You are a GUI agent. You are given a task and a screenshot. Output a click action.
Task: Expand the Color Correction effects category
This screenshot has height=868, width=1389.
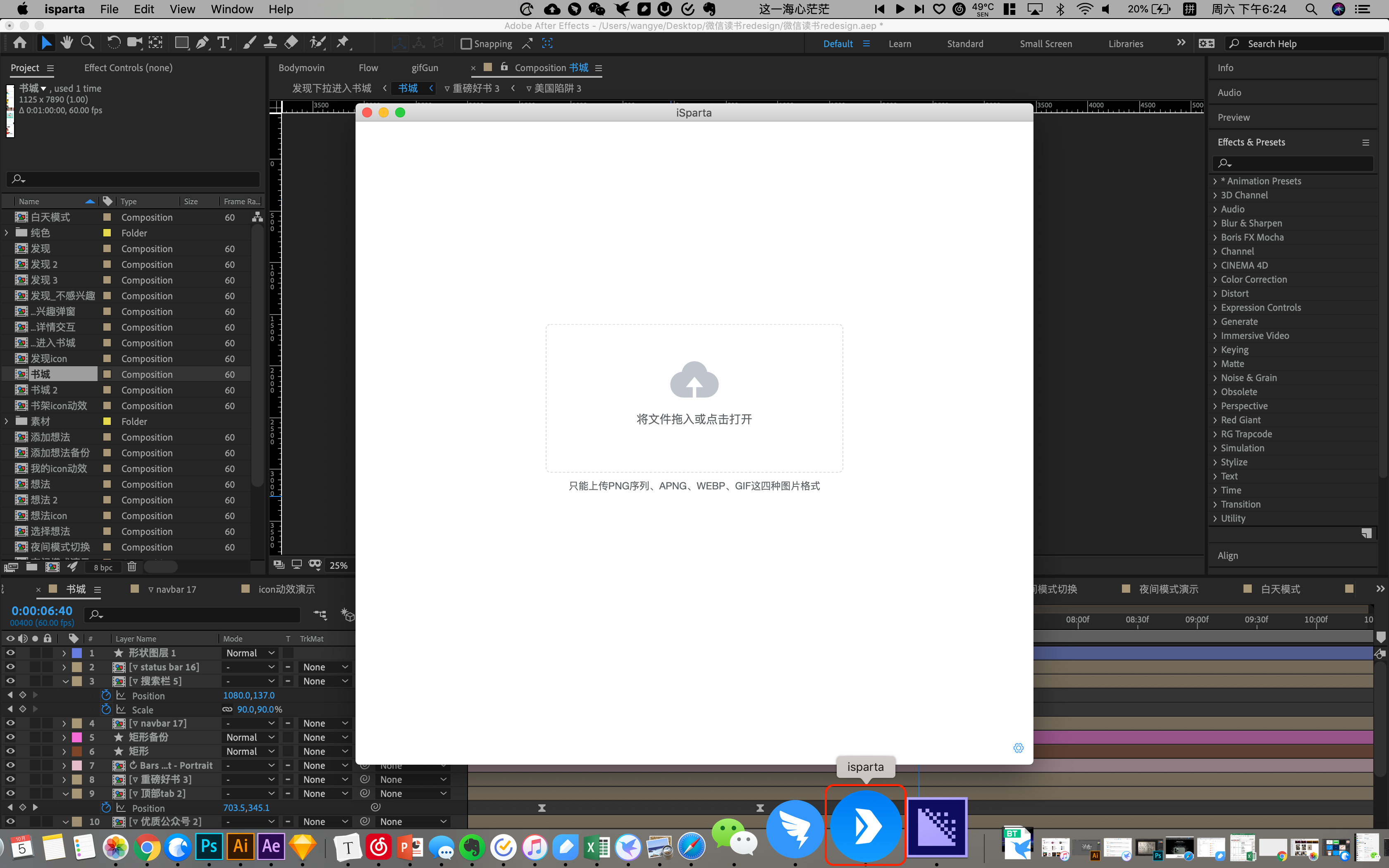coord(1215,279)
